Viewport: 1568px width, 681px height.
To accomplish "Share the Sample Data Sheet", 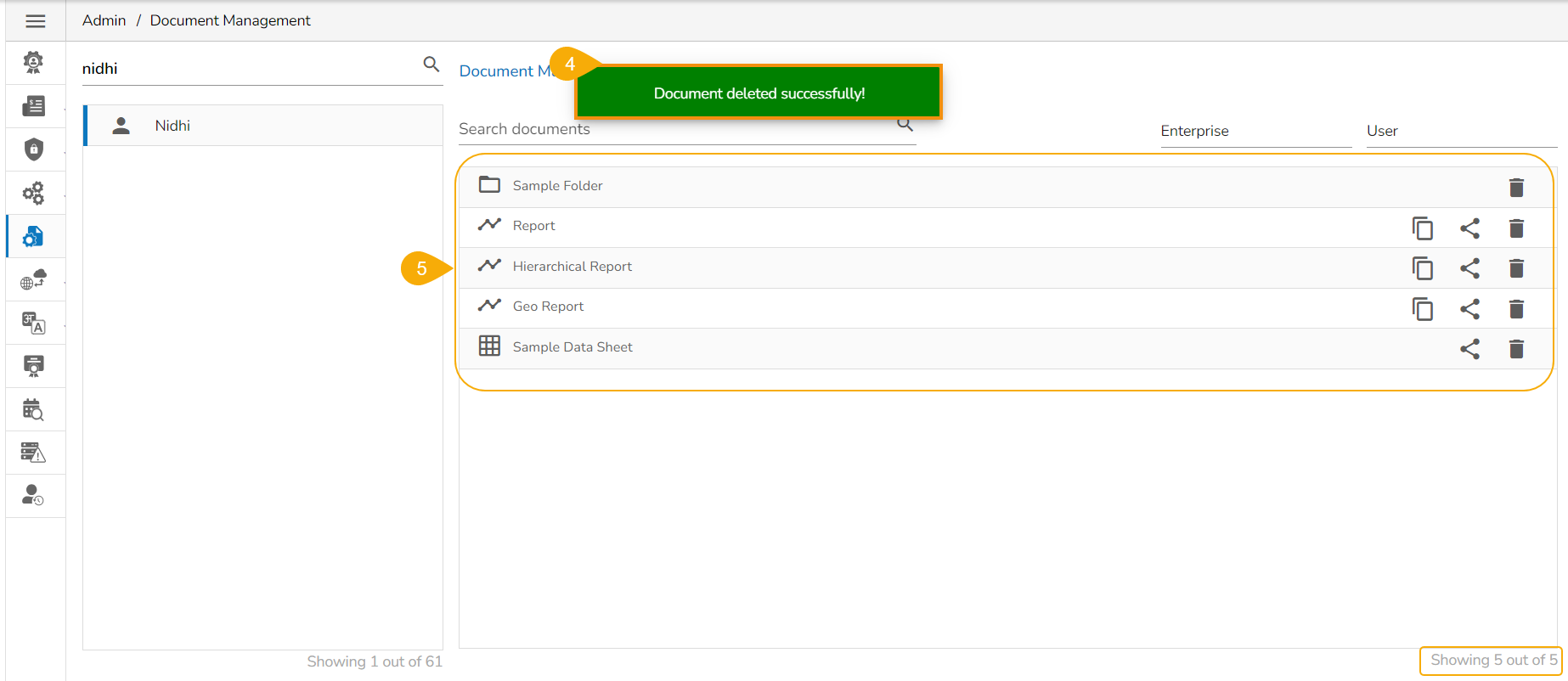I will [1469, 349].
